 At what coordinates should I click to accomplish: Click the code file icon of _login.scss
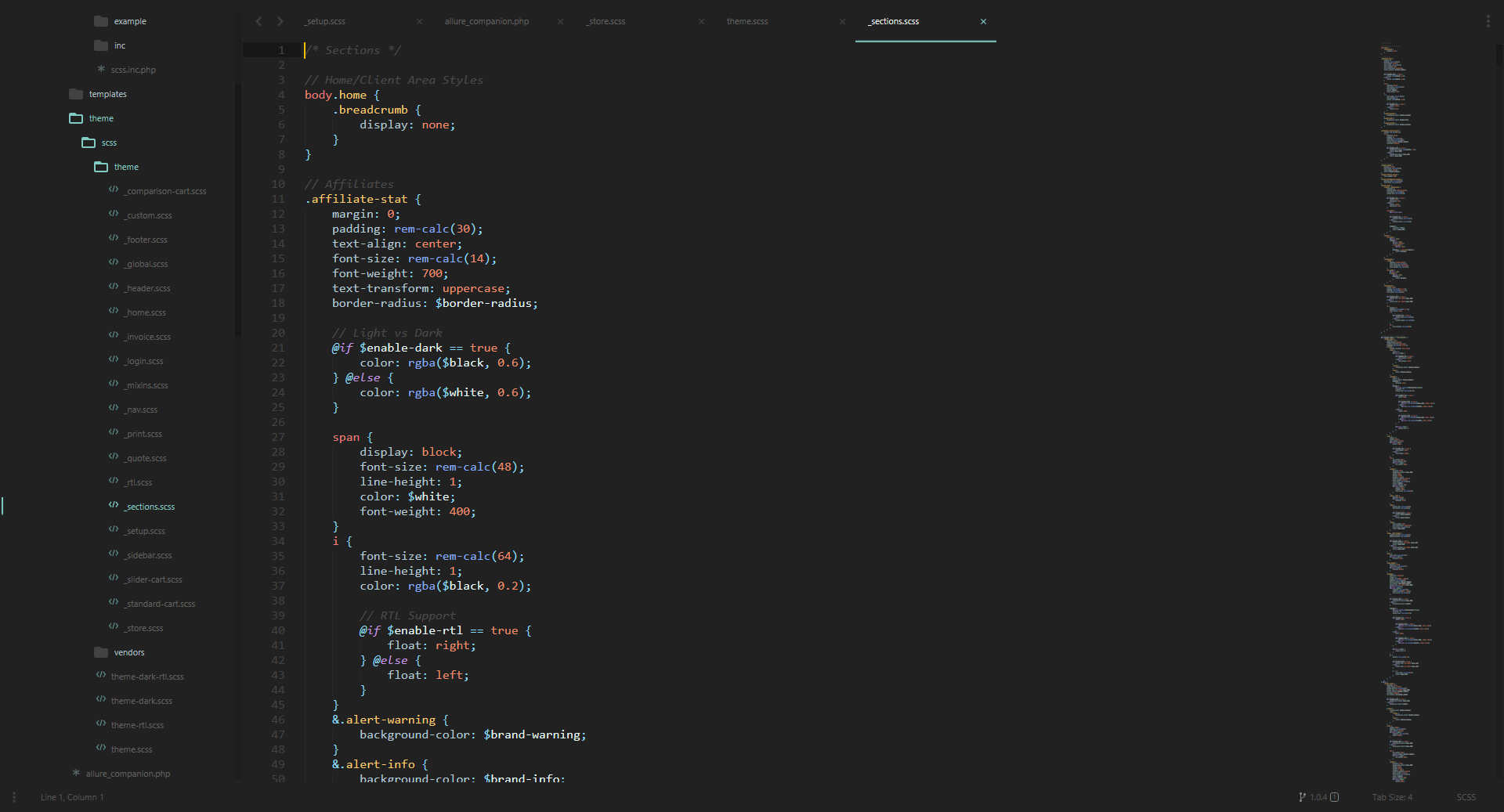(x=114, y=359)
